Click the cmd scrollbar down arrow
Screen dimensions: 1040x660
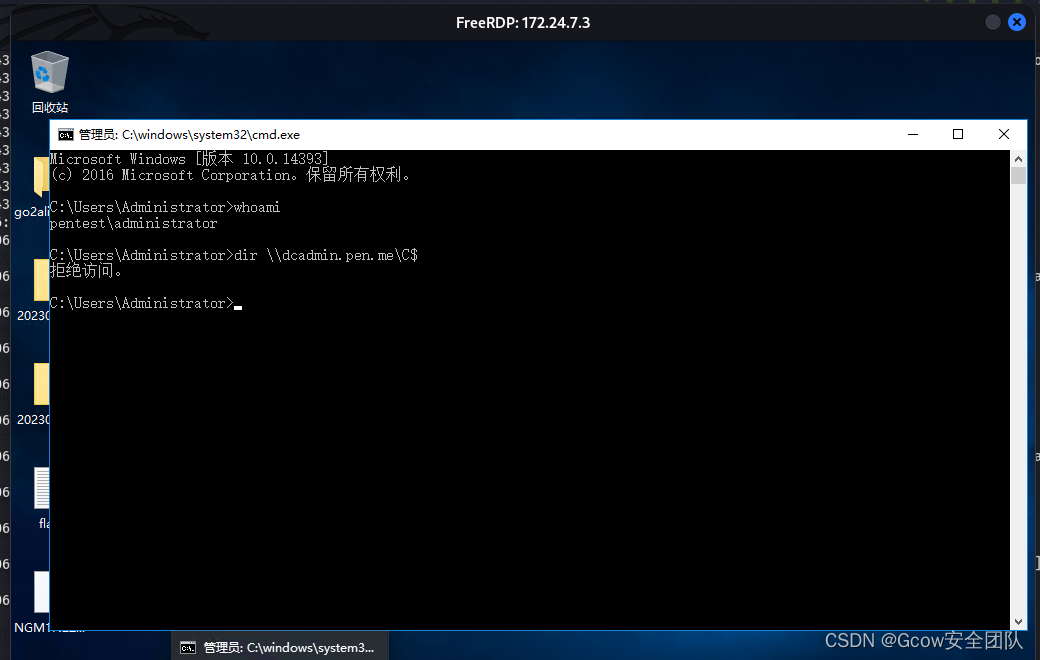(x=1018, y=622)
